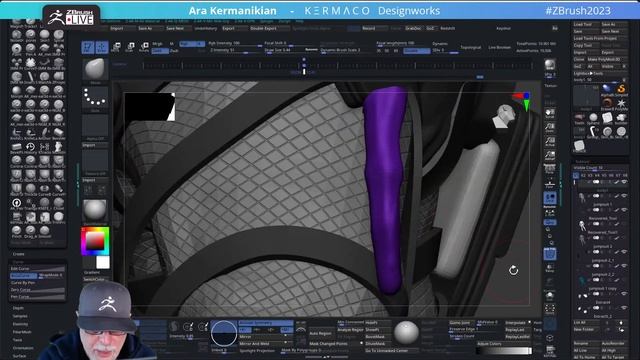
Task: Click the AAHalf icon
Action: click(x=550, y=156)
